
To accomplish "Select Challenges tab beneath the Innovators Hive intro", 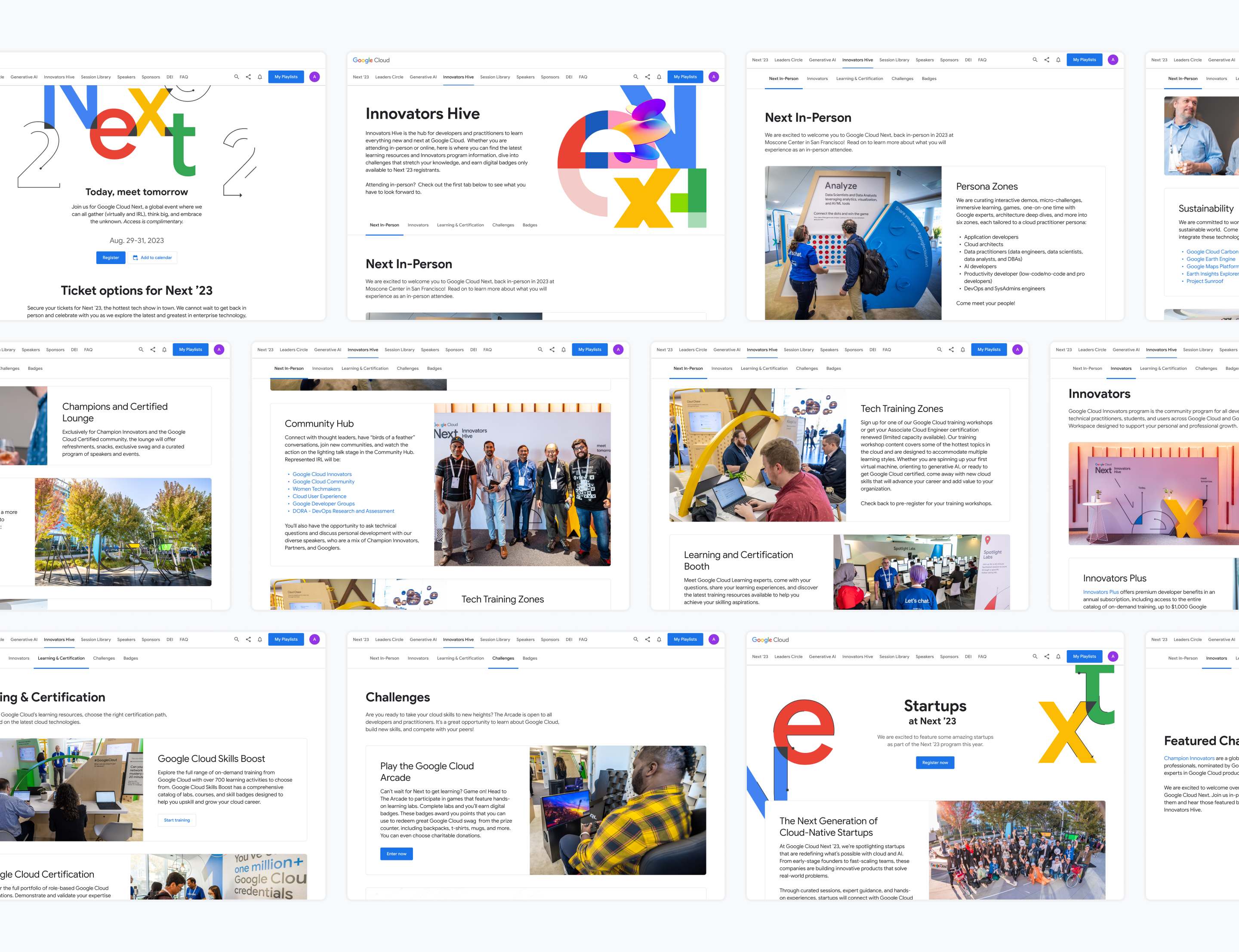I will click(x=503, y=225).
